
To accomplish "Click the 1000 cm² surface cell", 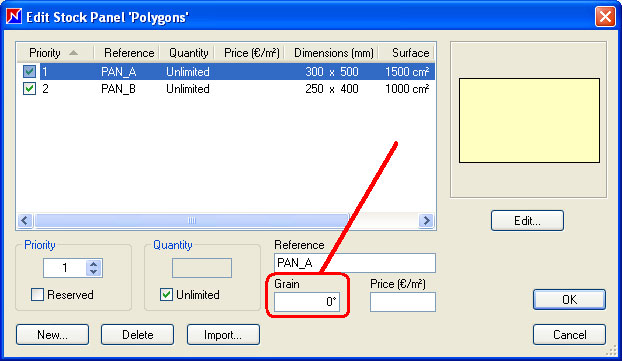I will tap(407, 89).
